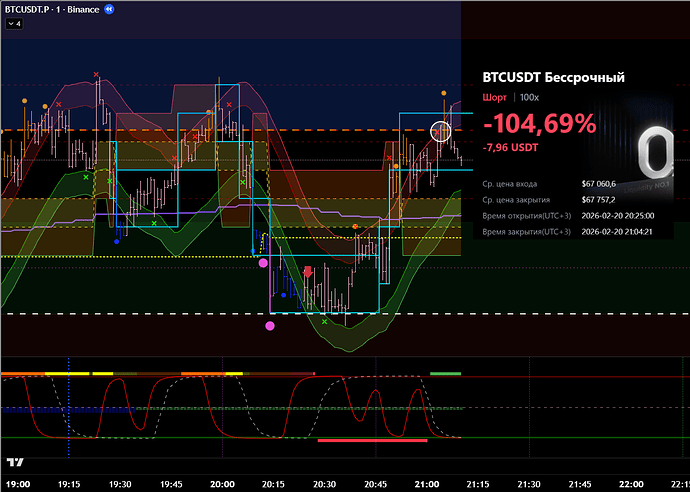Image resolution: width=690 pixels, height=492 pixels.
Task: Click the red bar at oscillator bottom
Action: click(x=372, y=439)
